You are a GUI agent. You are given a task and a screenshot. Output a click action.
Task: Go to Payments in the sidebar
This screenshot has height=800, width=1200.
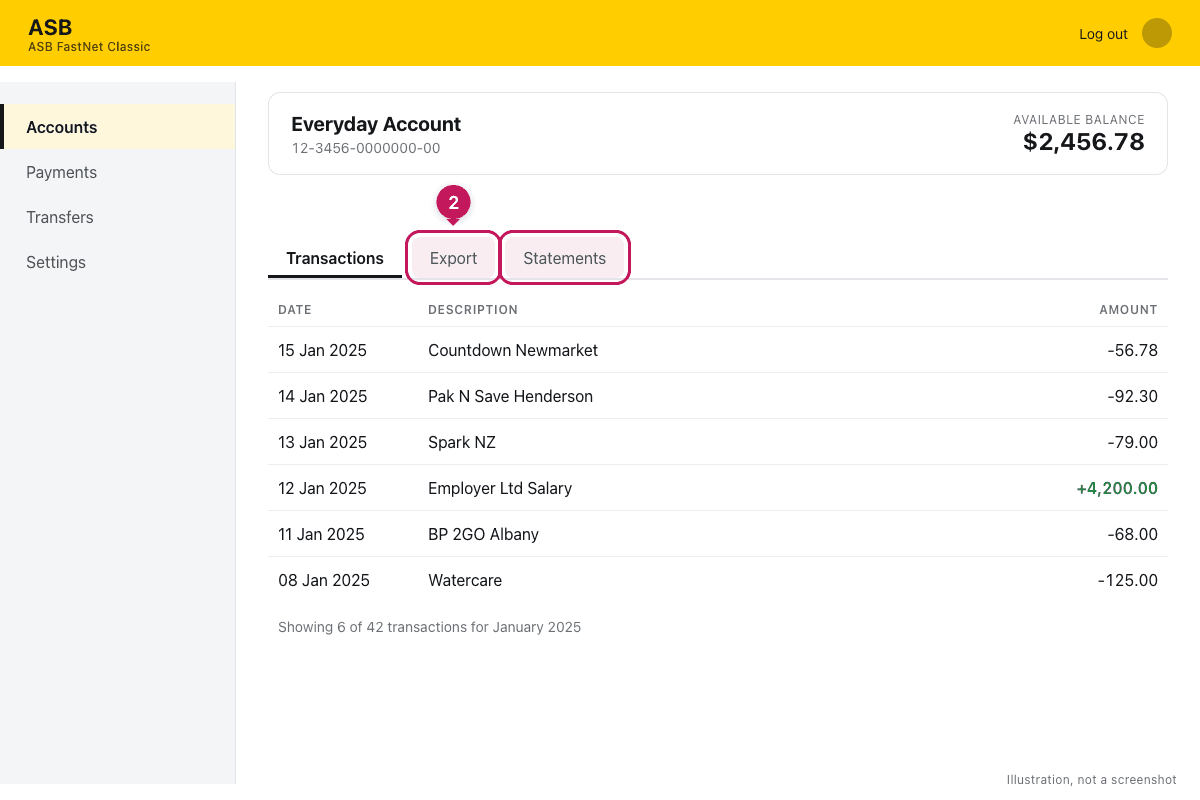pos(118,172)
